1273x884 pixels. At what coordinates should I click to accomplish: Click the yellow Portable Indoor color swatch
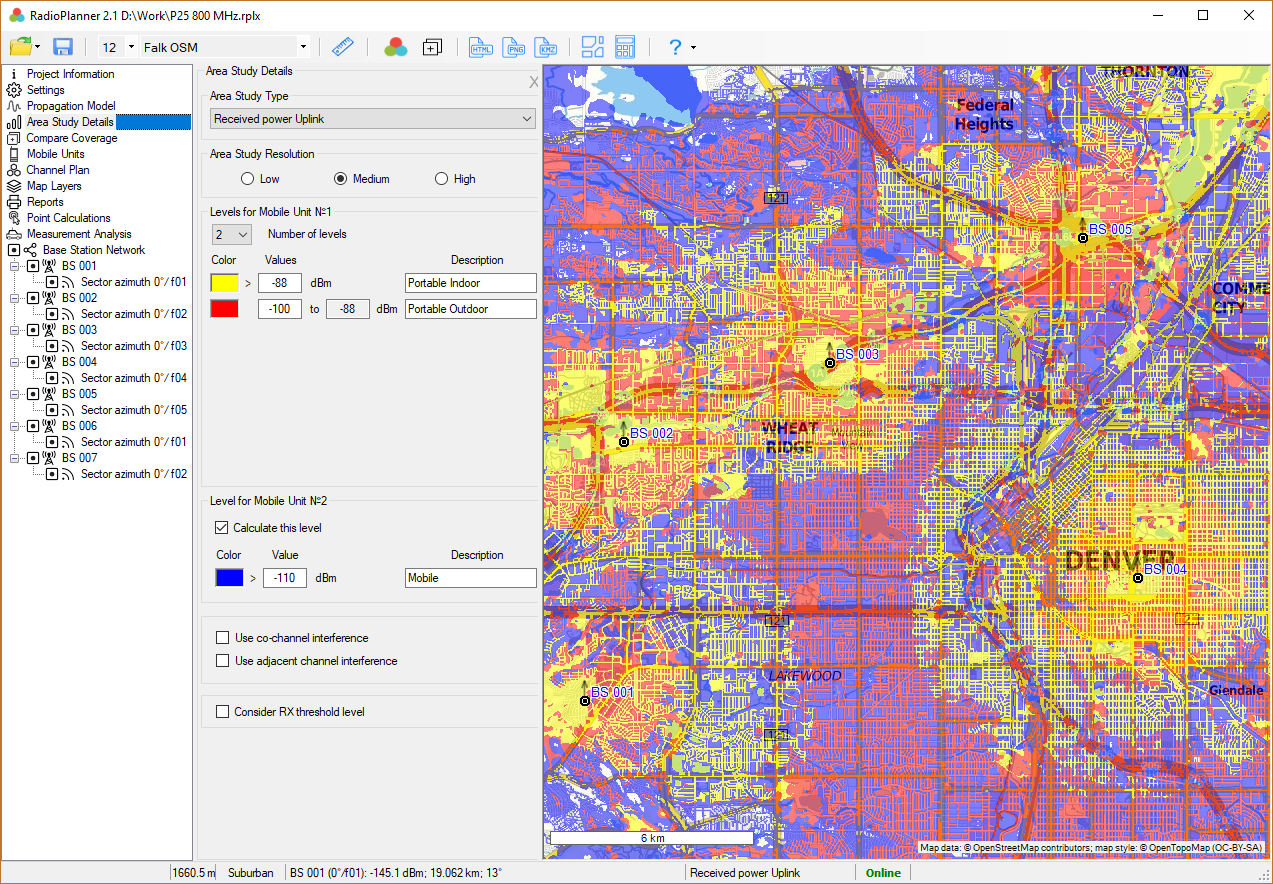pos(224,283)
